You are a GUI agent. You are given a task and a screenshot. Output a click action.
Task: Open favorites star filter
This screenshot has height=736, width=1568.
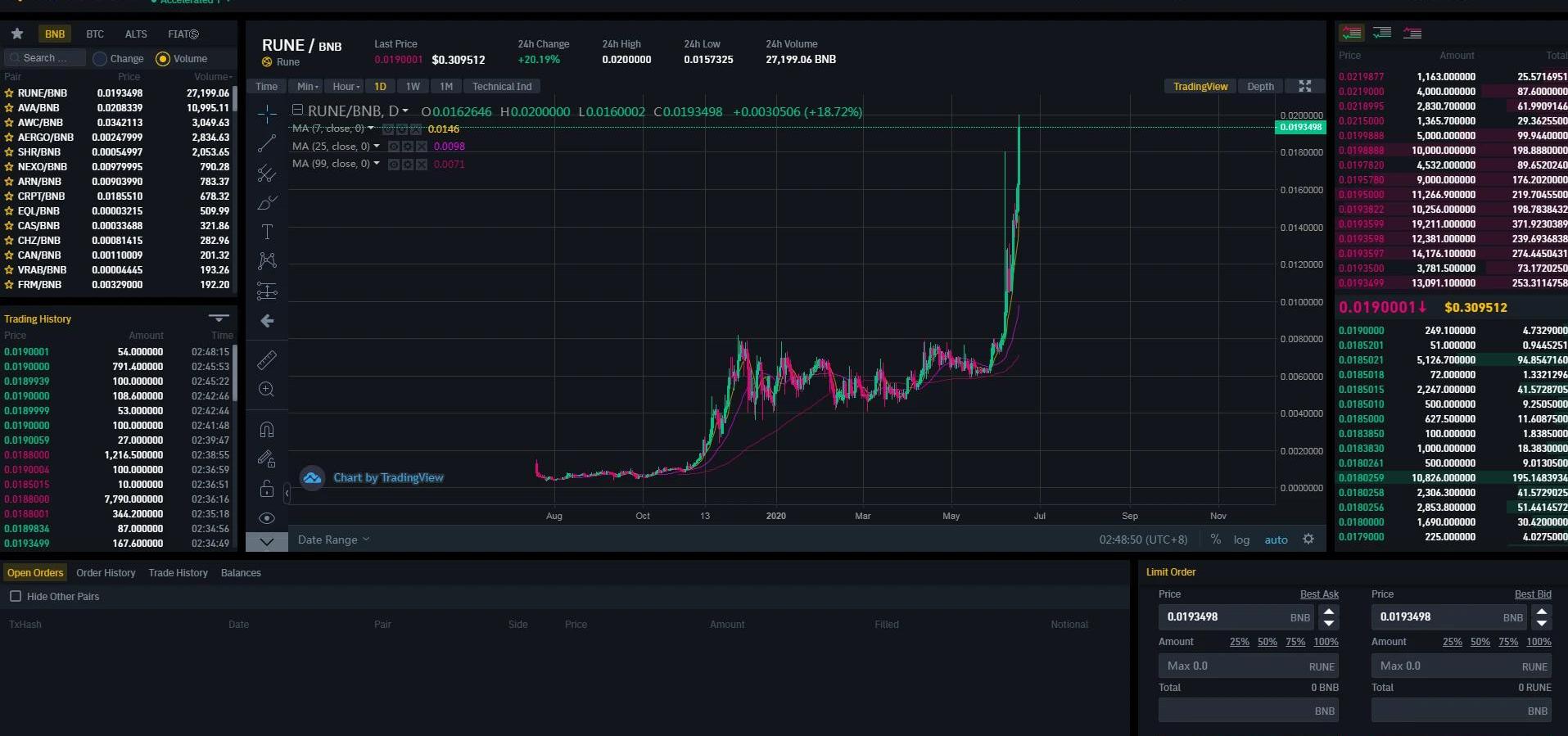point(17,34)
